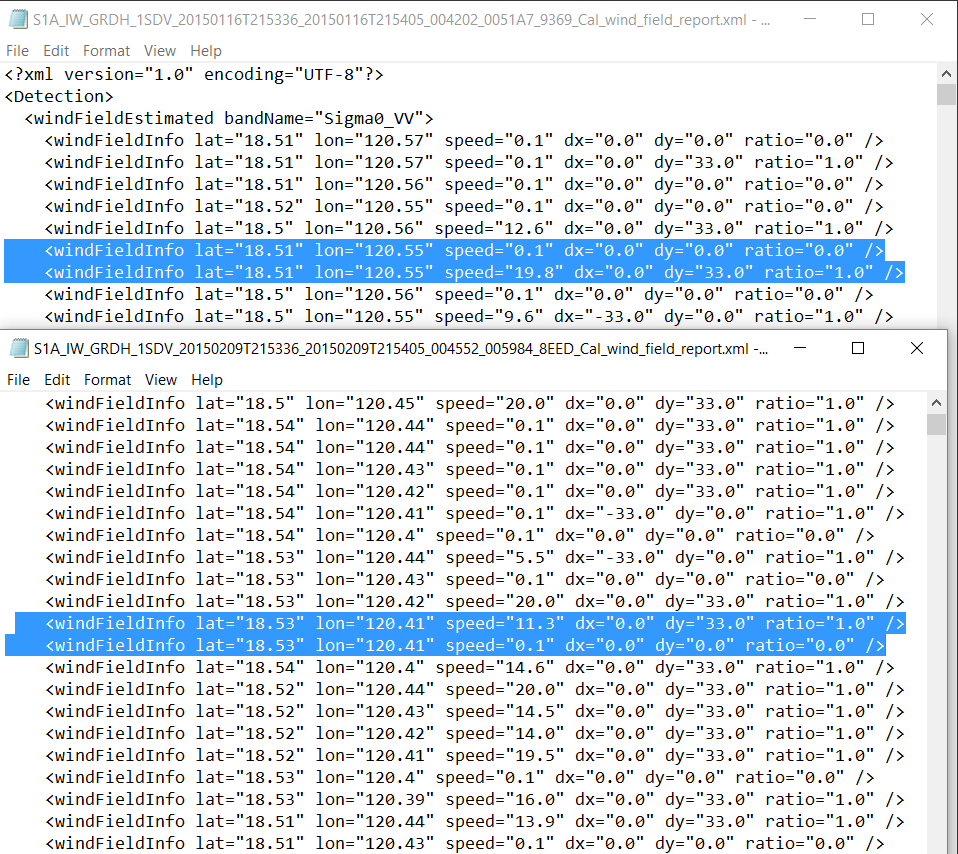Click Notepad icon of 20150209 report window
The height and width of the screenshot is (854, 958).
click(17, 348)
